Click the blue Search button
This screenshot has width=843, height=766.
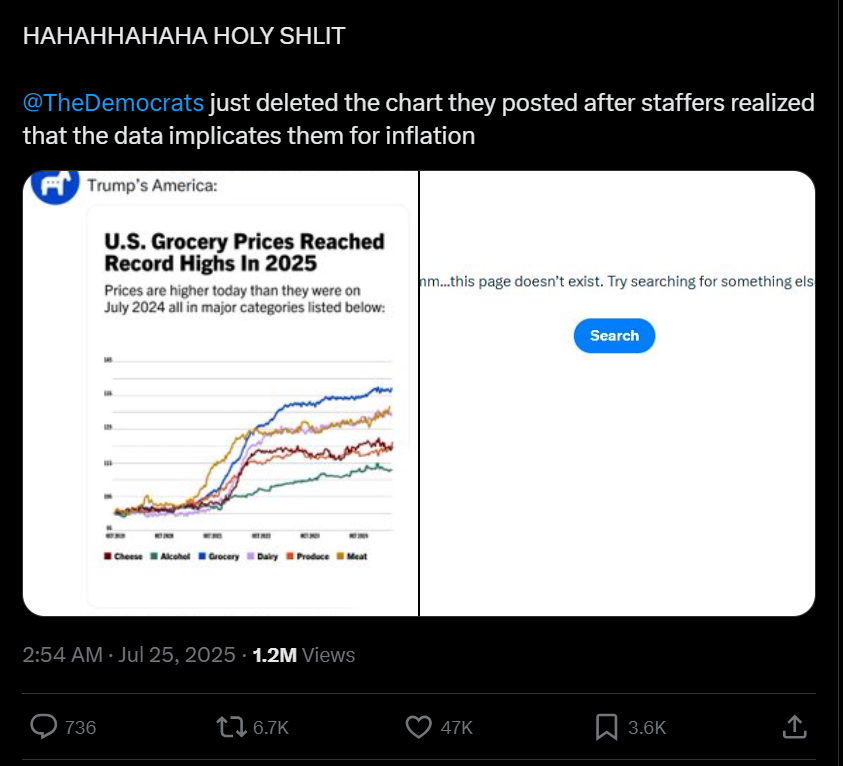point(614,335)
